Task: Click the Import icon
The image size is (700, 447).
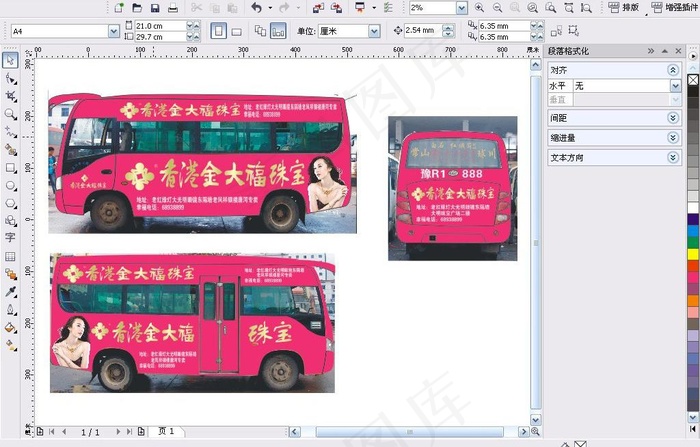Action: coord(318,7)
